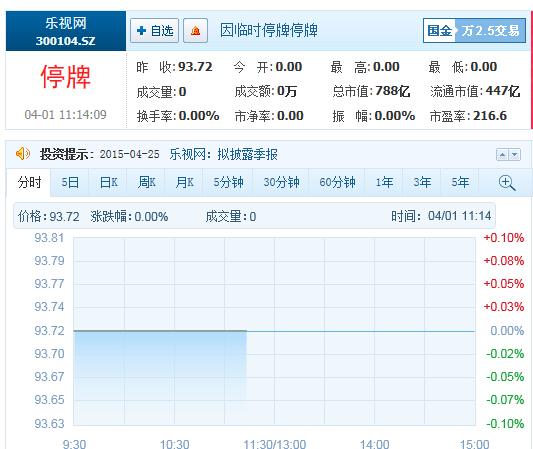View the 5年 chart tab
This screenshot has width=533, height=449.
point(460,183)
